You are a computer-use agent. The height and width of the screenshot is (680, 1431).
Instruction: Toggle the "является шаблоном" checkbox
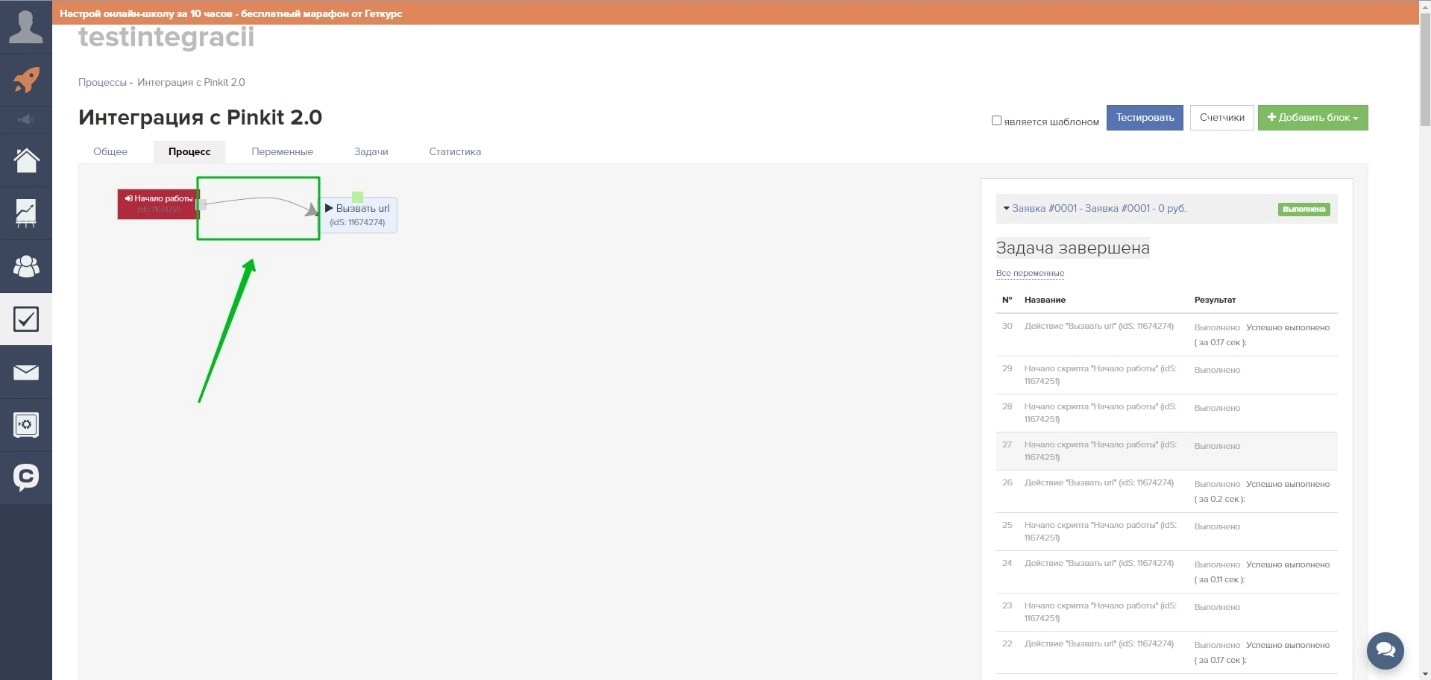(996, 121)
